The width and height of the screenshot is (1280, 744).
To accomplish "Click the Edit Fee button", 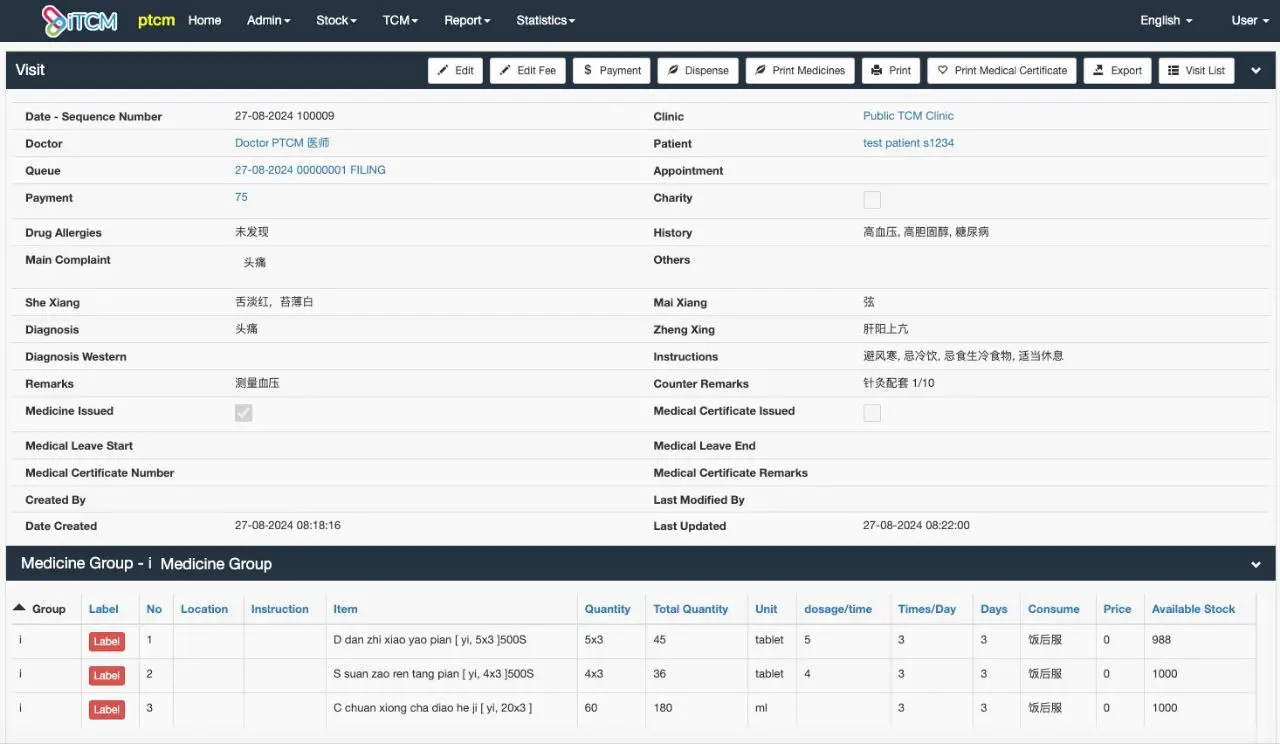I will [x=527, y=70].
